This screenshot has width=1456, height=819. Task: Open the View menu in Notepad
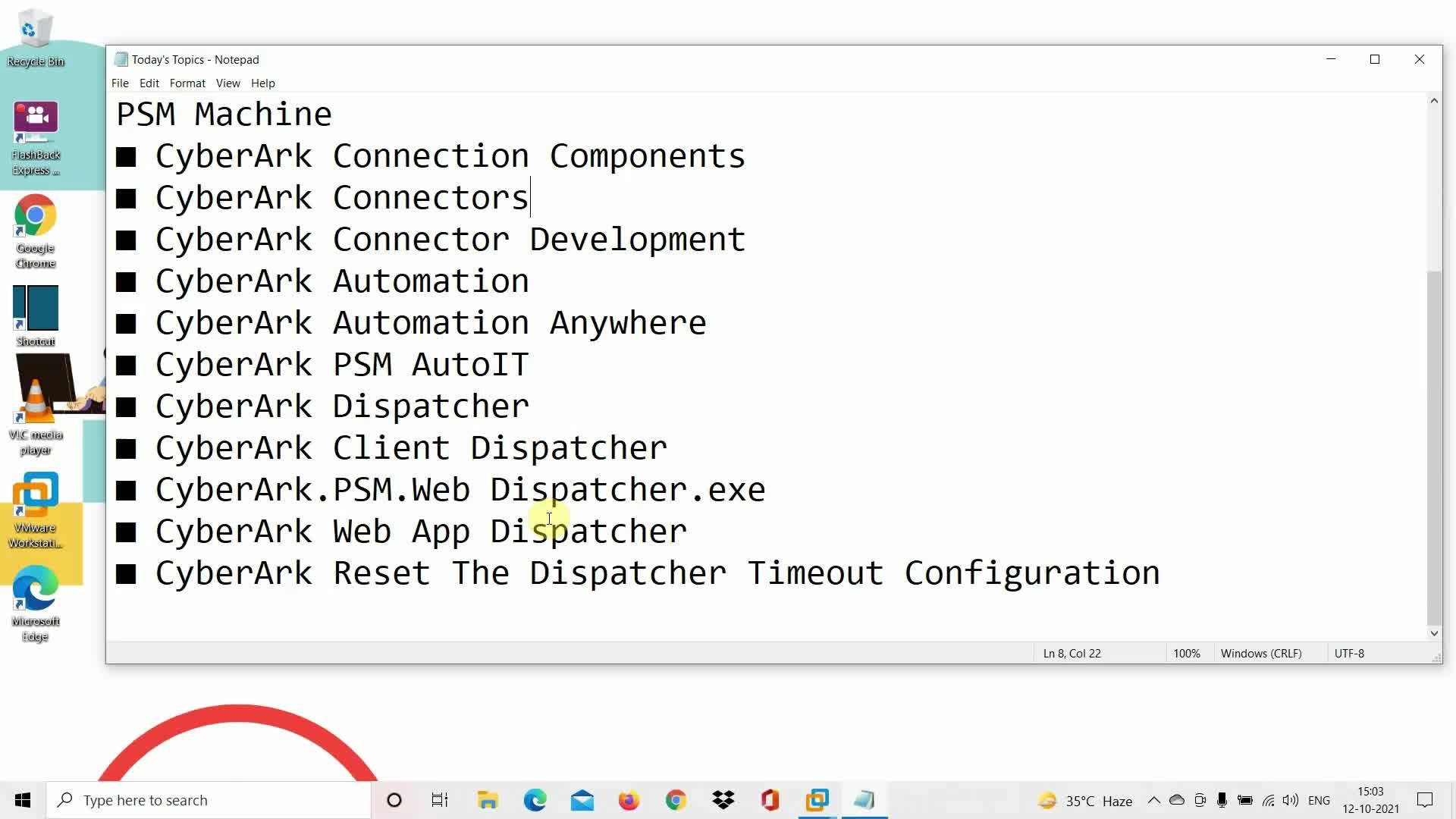(x=227, y=83)
